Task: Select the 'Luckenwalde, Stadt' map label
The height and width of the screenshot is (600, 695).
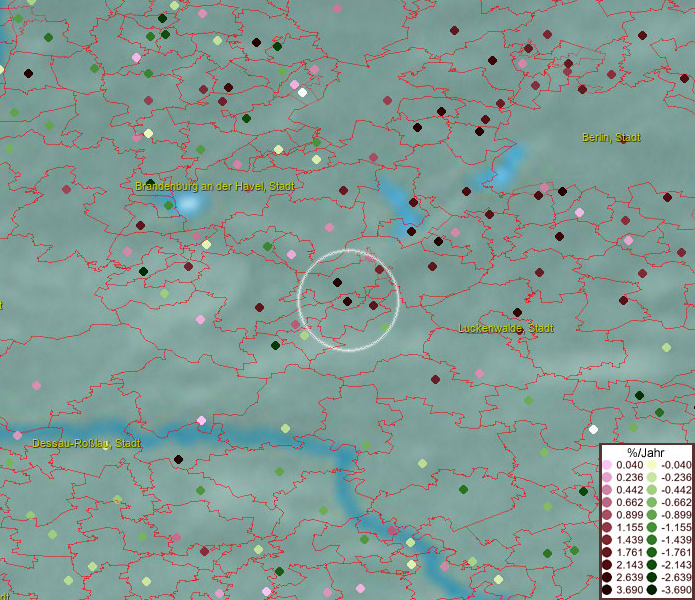Action: point(506,328)
